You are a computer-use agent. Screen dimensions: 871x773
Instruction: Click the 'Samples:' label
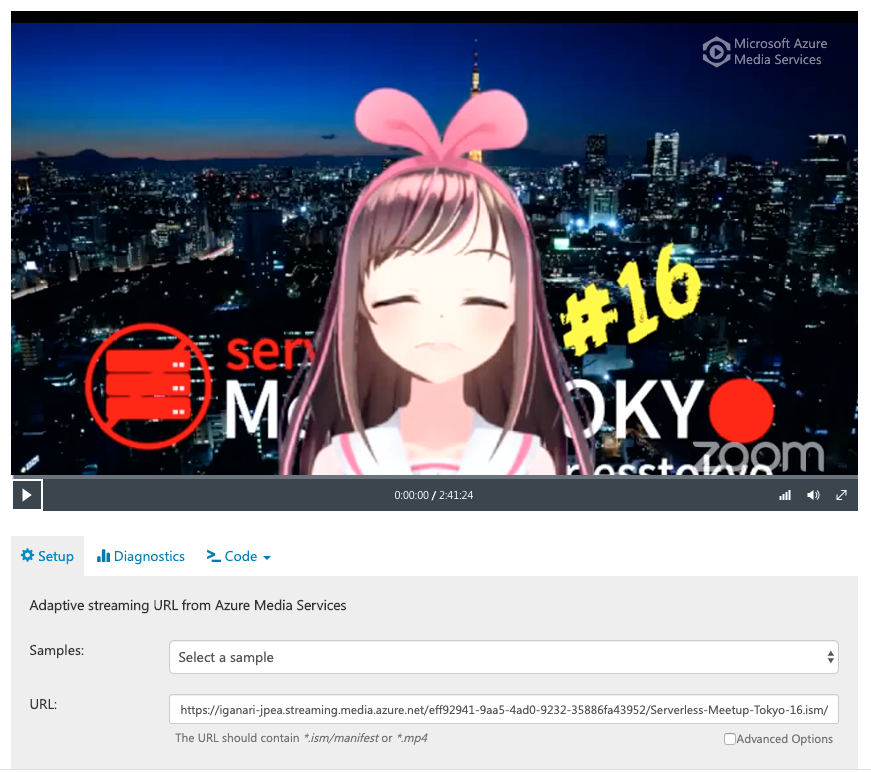(57, 650)
